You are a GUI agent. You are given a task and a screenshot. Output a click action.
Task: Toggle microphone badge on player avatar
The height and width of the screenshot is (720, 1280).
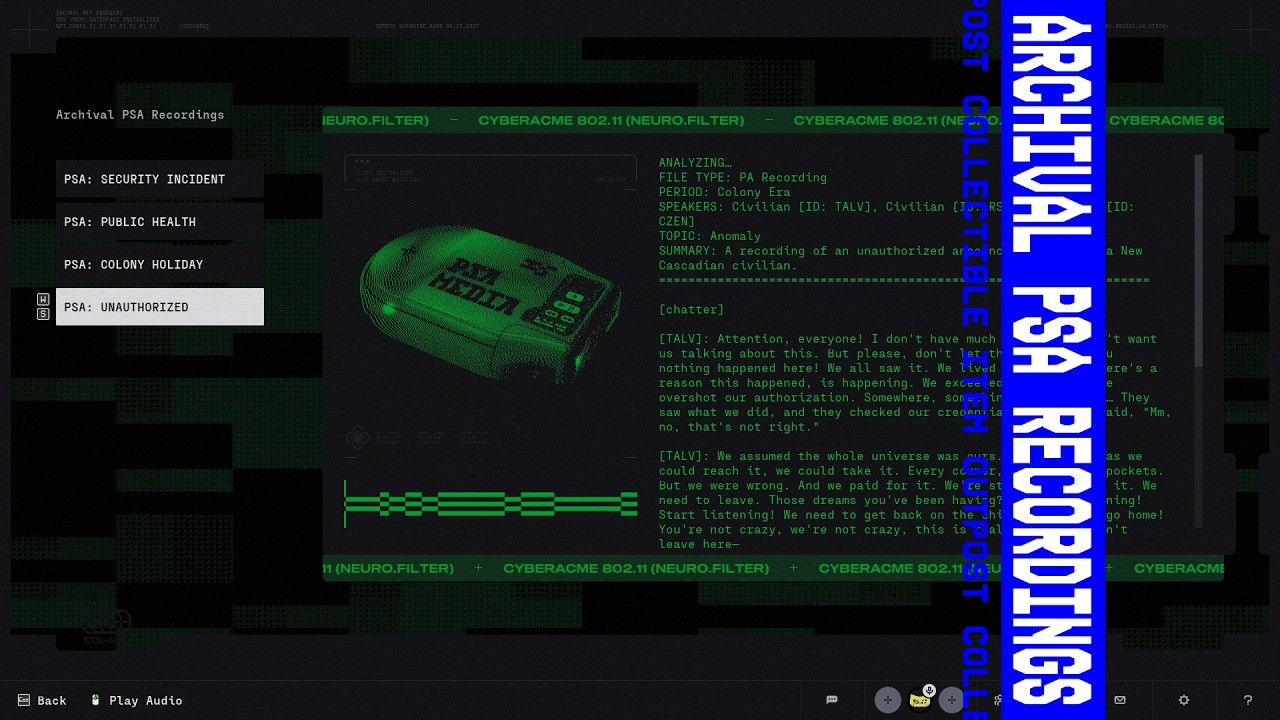tap(929, 690)
